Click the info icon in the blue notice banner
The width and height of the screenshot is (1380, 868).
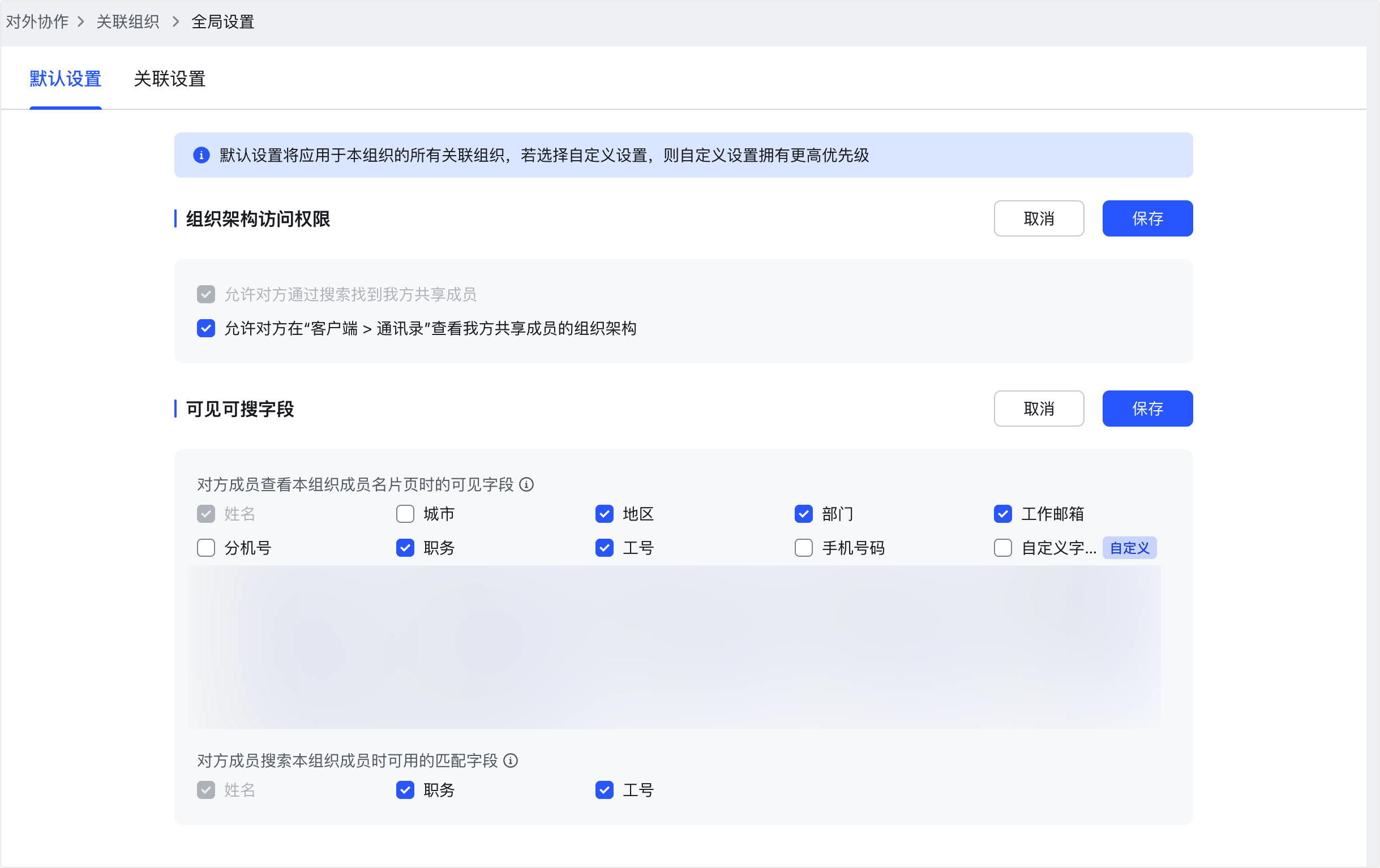[201, 155]
